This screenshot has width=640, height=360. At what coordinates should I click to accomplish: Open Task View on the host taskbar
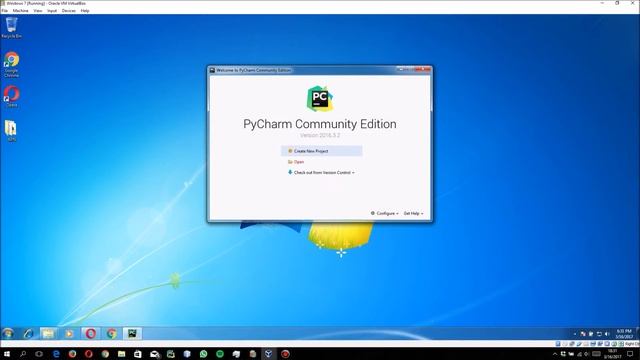coord(39,354)
